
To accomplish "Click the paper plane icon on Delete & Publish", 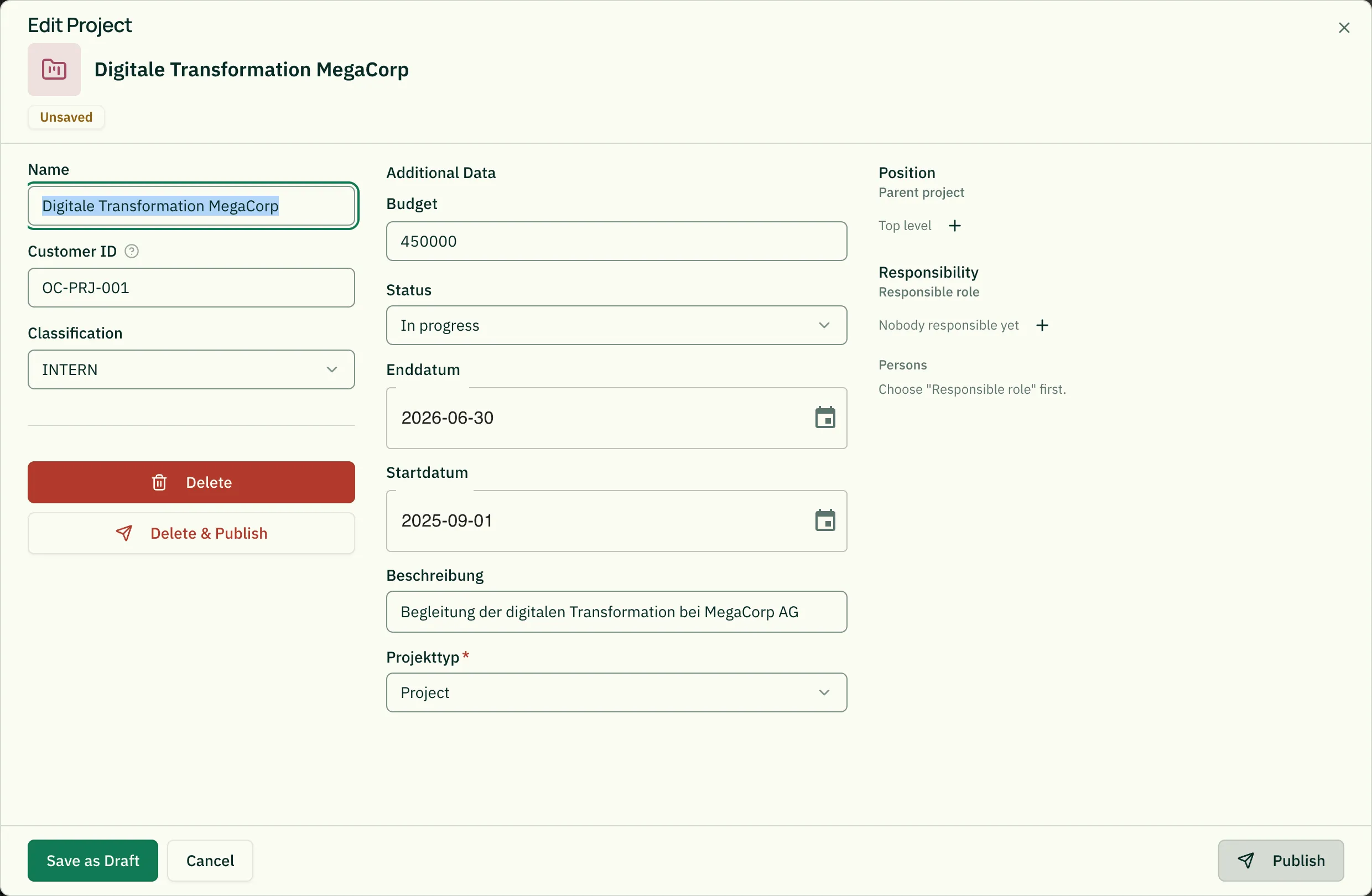I will (x=124, y=534).
